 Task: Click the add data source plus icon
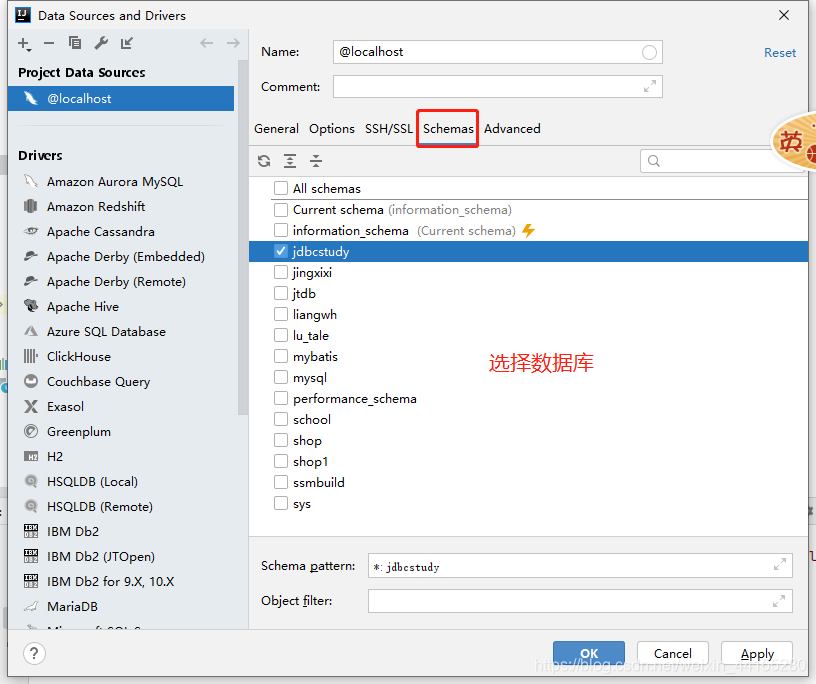tap(24, 44)
